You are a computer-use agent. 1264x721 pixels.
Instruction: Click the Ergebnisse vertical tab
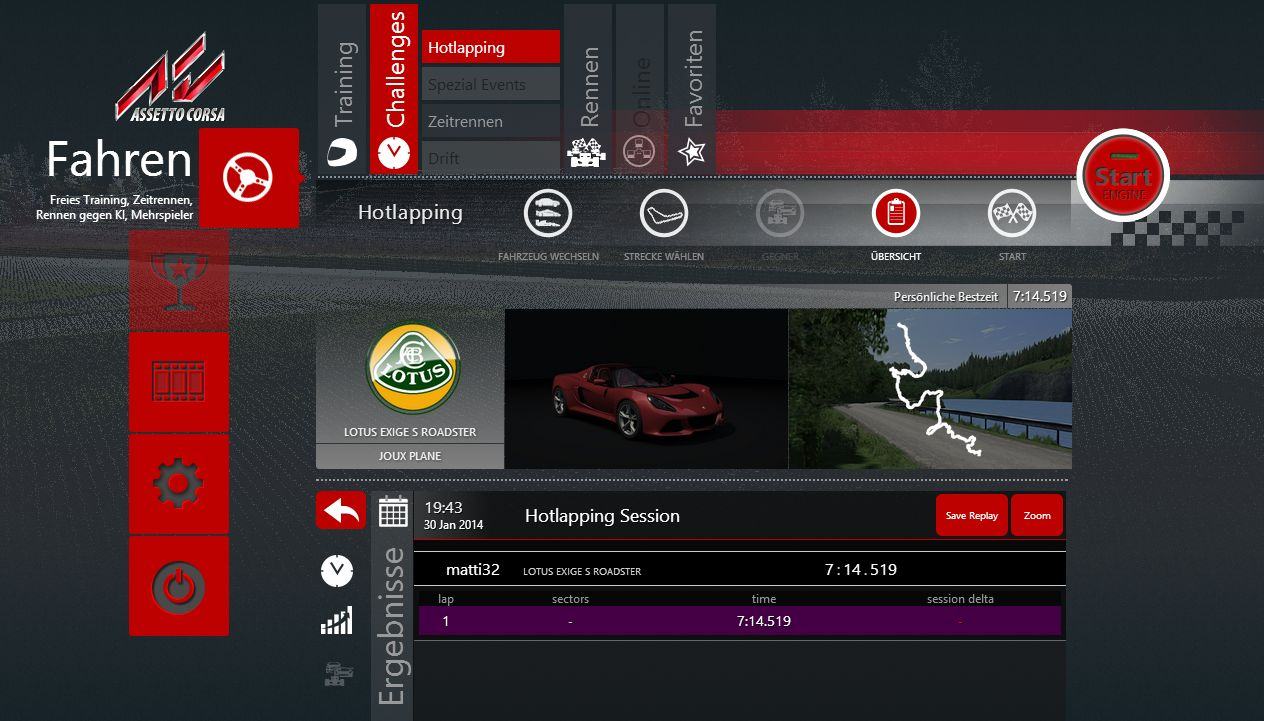pyautogui.click(x=393, y=625)
